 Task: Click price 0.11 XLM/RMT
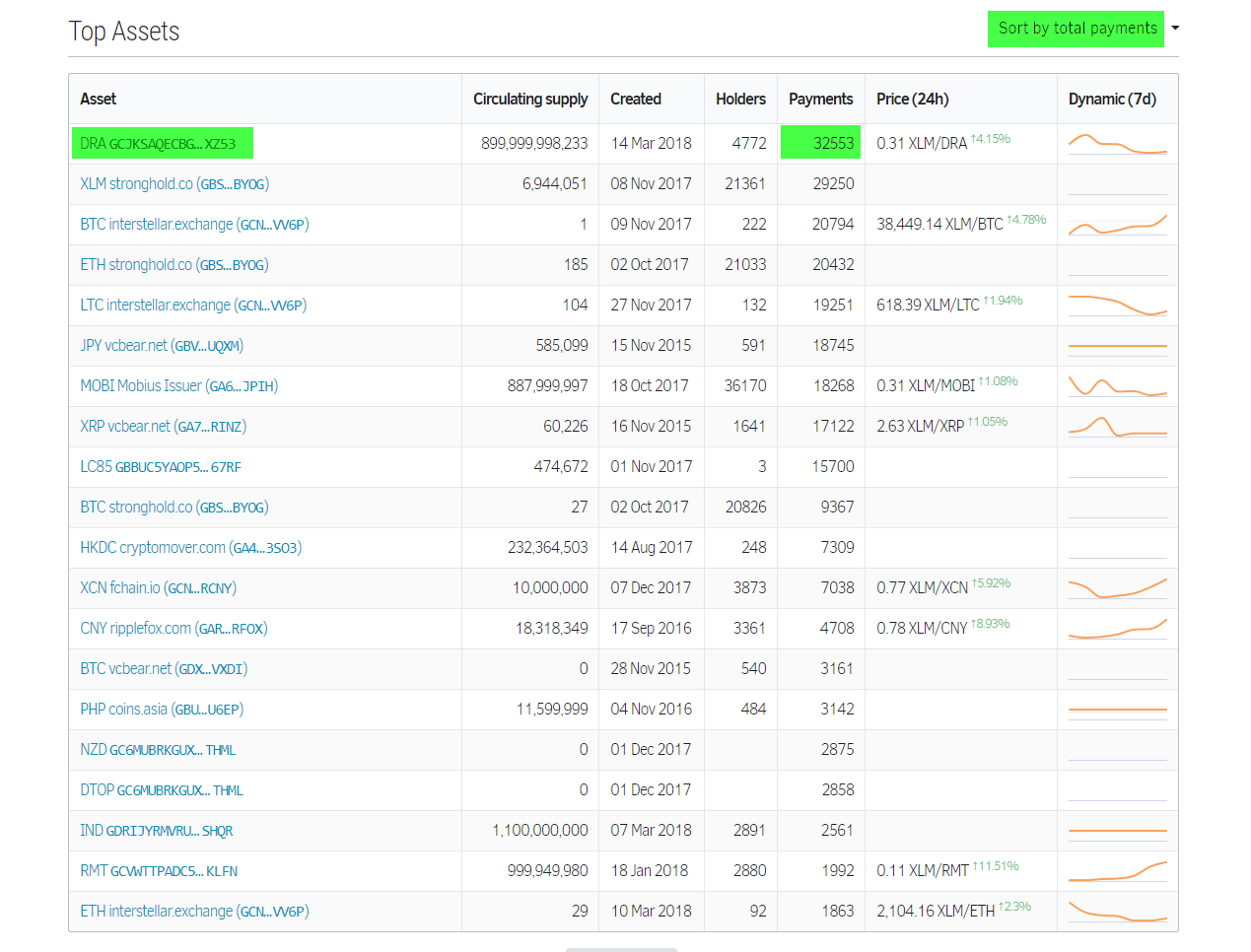[923, 871]
